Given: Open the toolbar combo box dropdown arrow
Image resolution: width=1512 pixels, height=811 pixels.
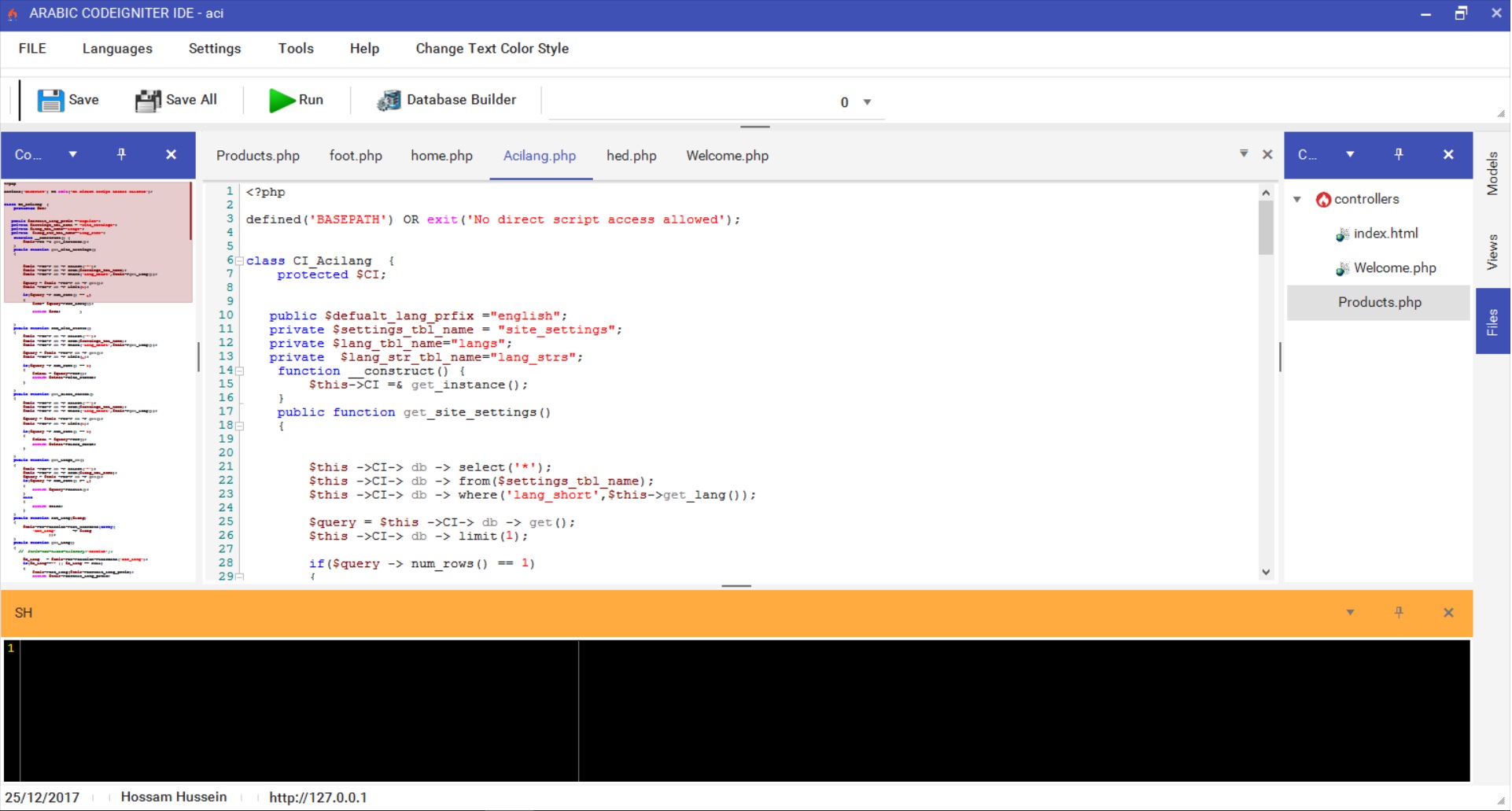Looking at the screenshot, I should tap(867, 102).
